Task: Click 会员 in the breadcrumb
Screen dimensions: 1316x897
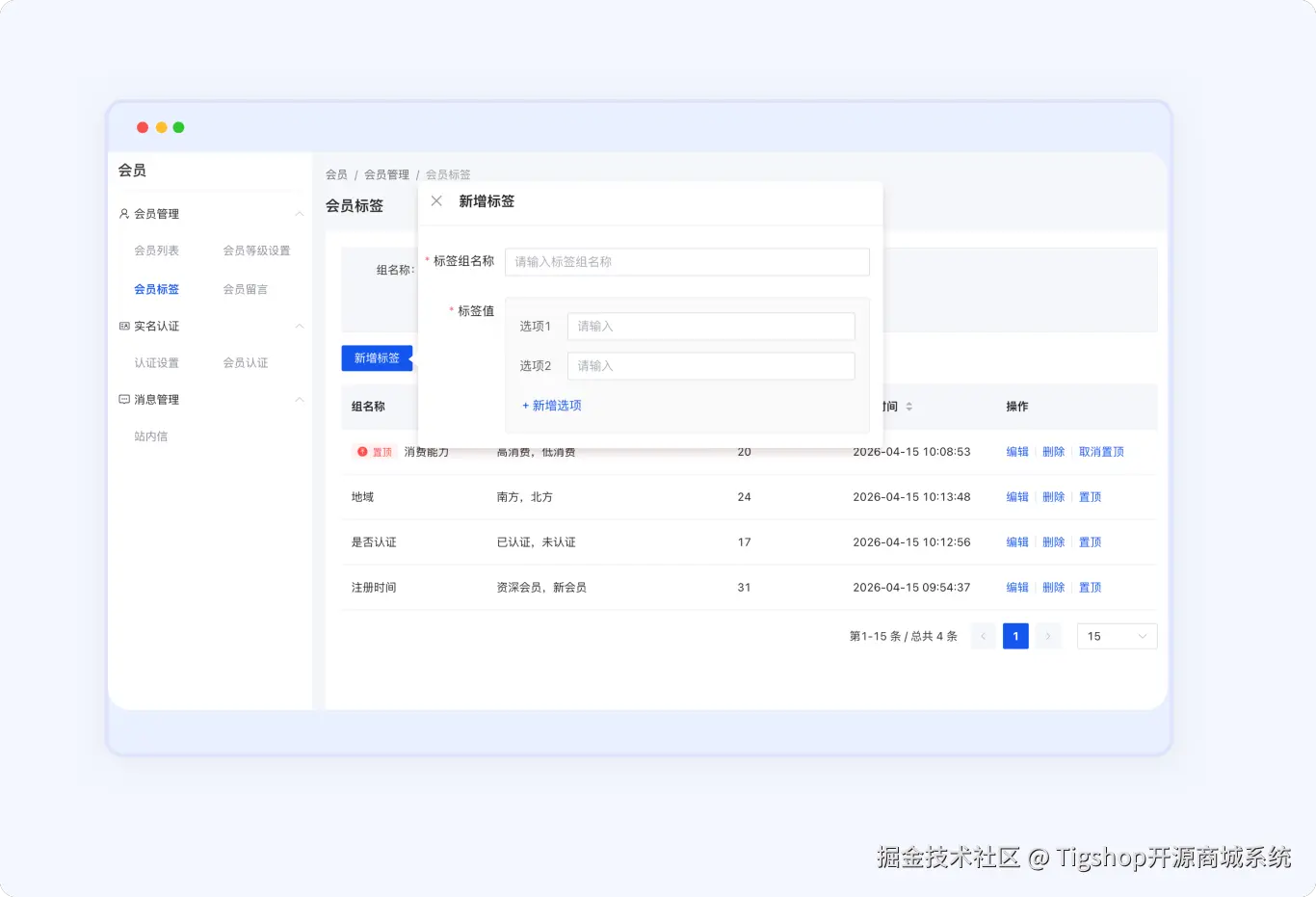Action: [x=336, y=174]
